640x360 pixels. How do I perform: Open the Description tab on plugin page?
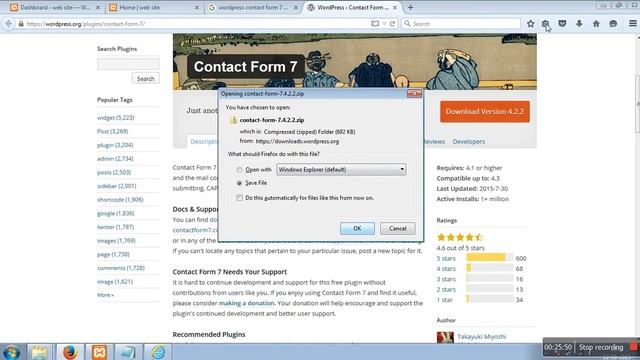click(204, 142)
